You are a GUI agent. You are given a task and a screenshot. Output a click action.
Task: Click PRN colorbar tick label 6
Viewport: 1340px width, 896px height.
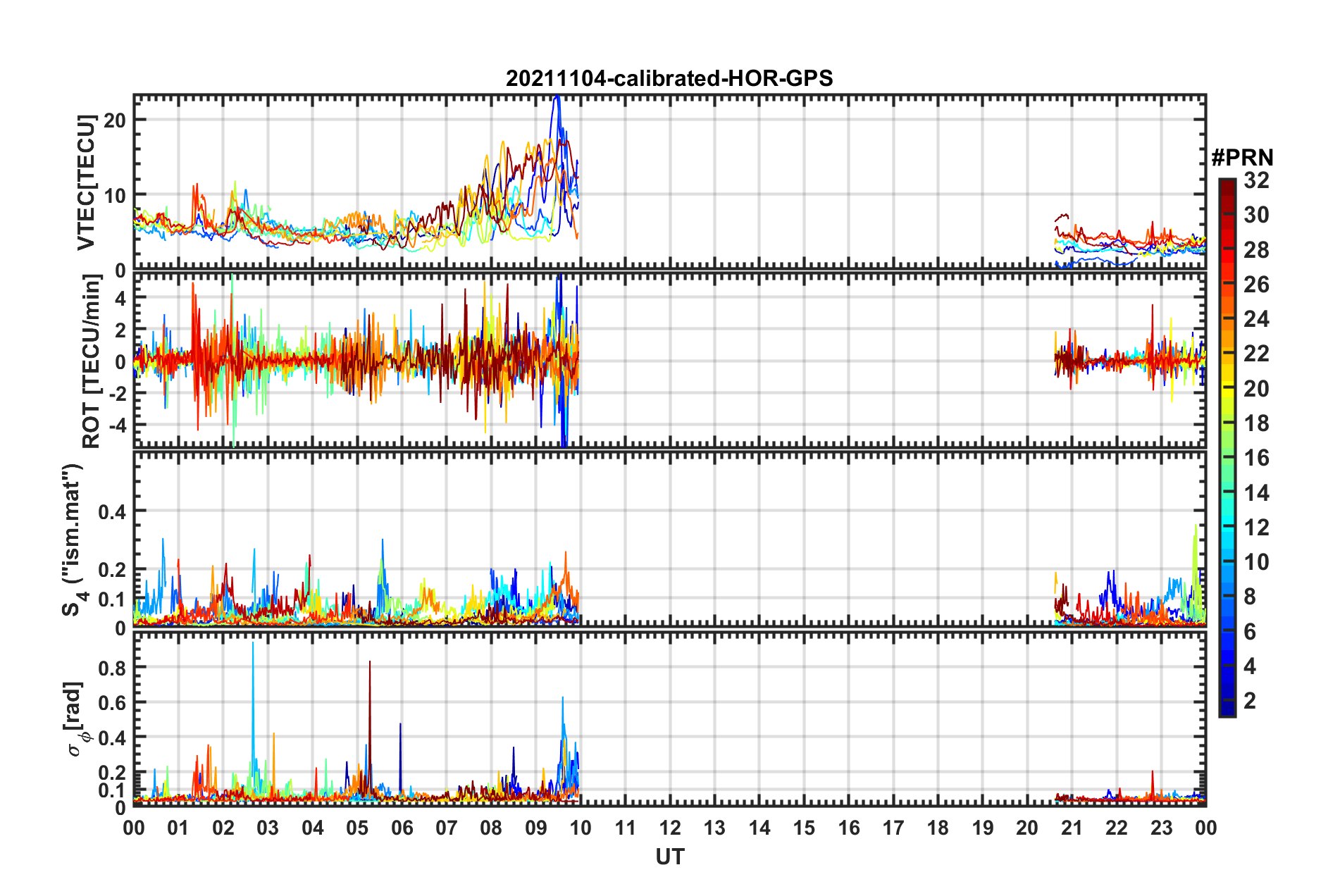1250,631
